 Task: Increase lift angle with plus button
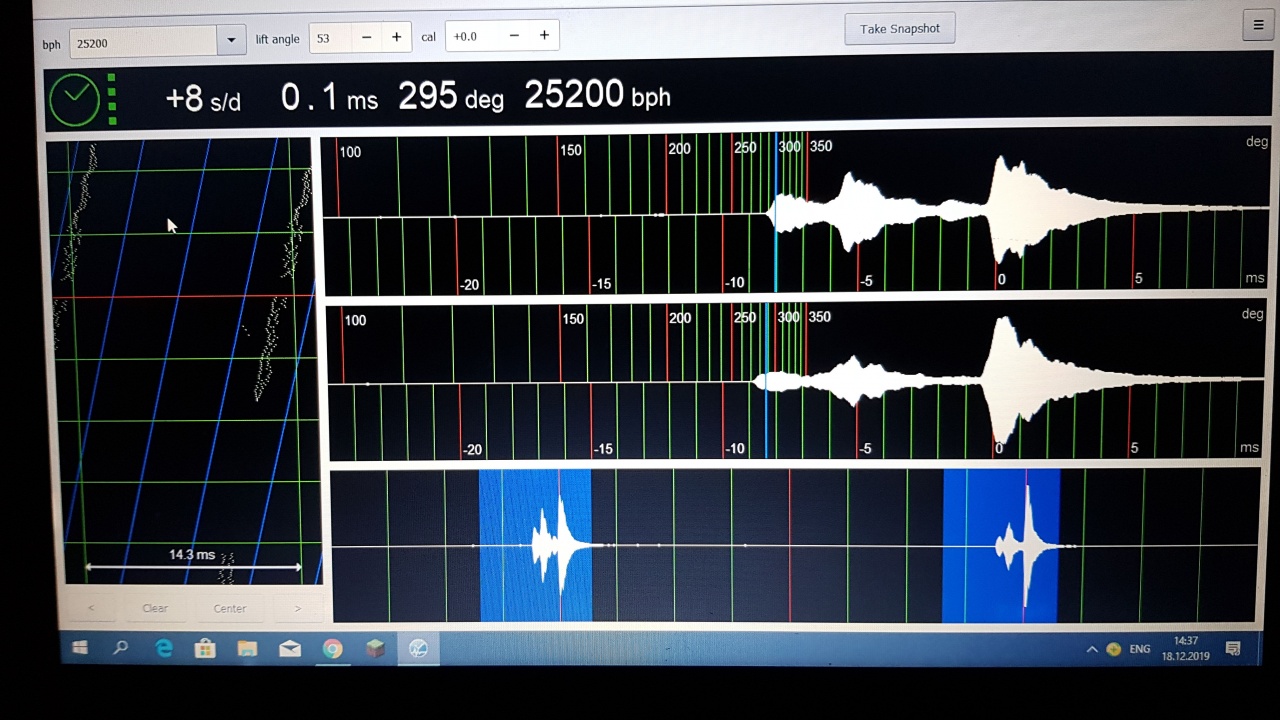click(396, 37)
